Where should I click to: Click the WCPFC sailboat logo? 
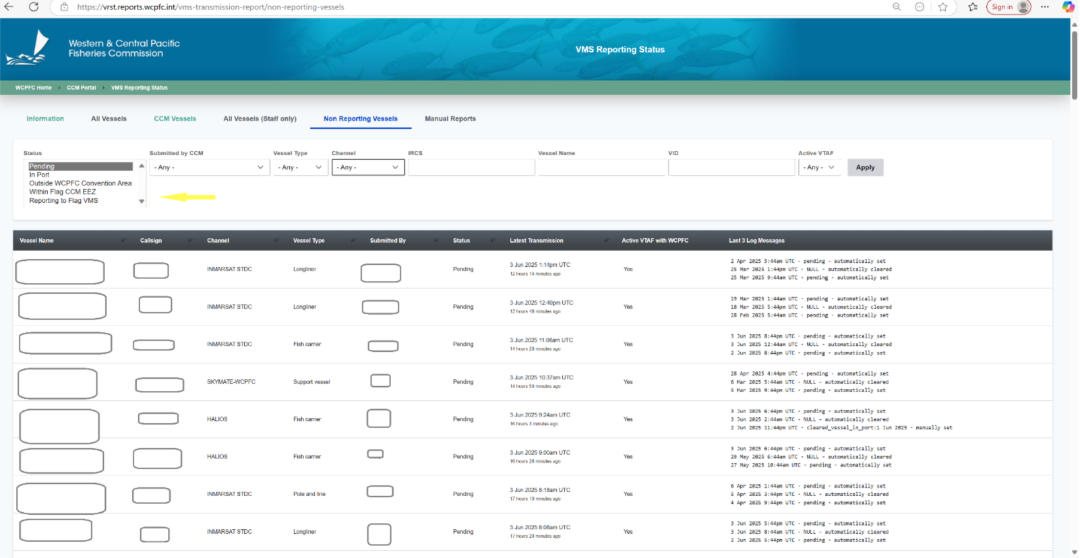coord(26,51)
